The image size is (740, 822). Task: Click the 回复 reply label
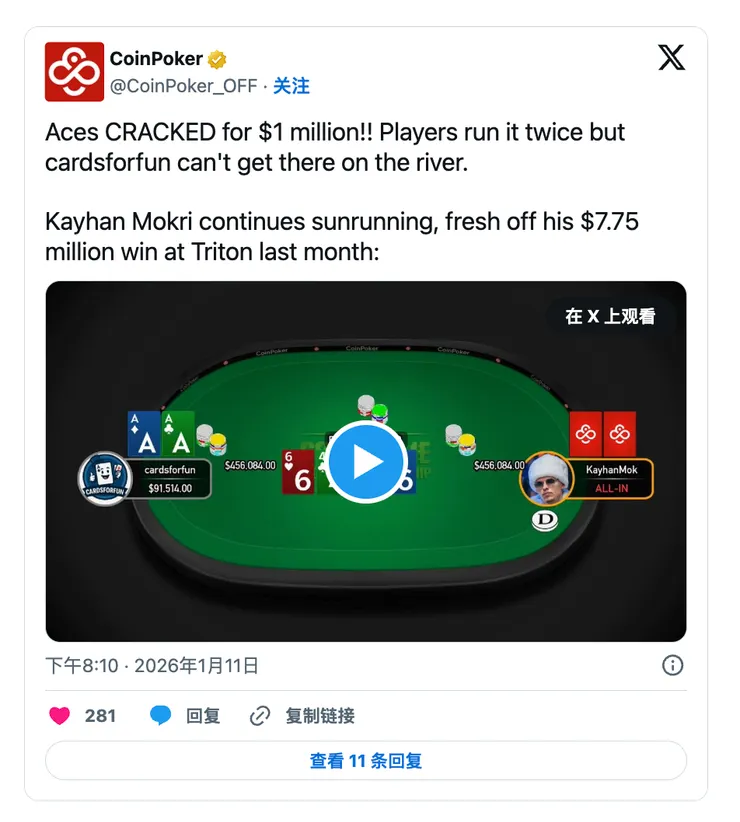[x=203, y=716]
